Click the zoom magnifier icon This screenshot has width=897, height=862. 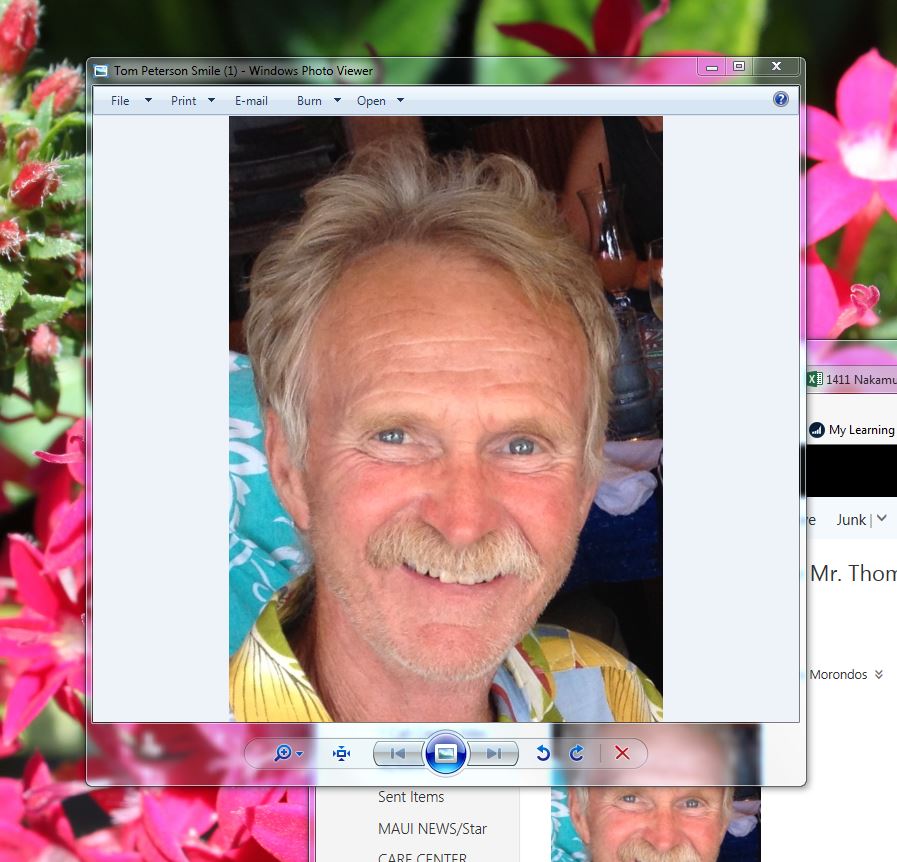[x=283, y=753]
